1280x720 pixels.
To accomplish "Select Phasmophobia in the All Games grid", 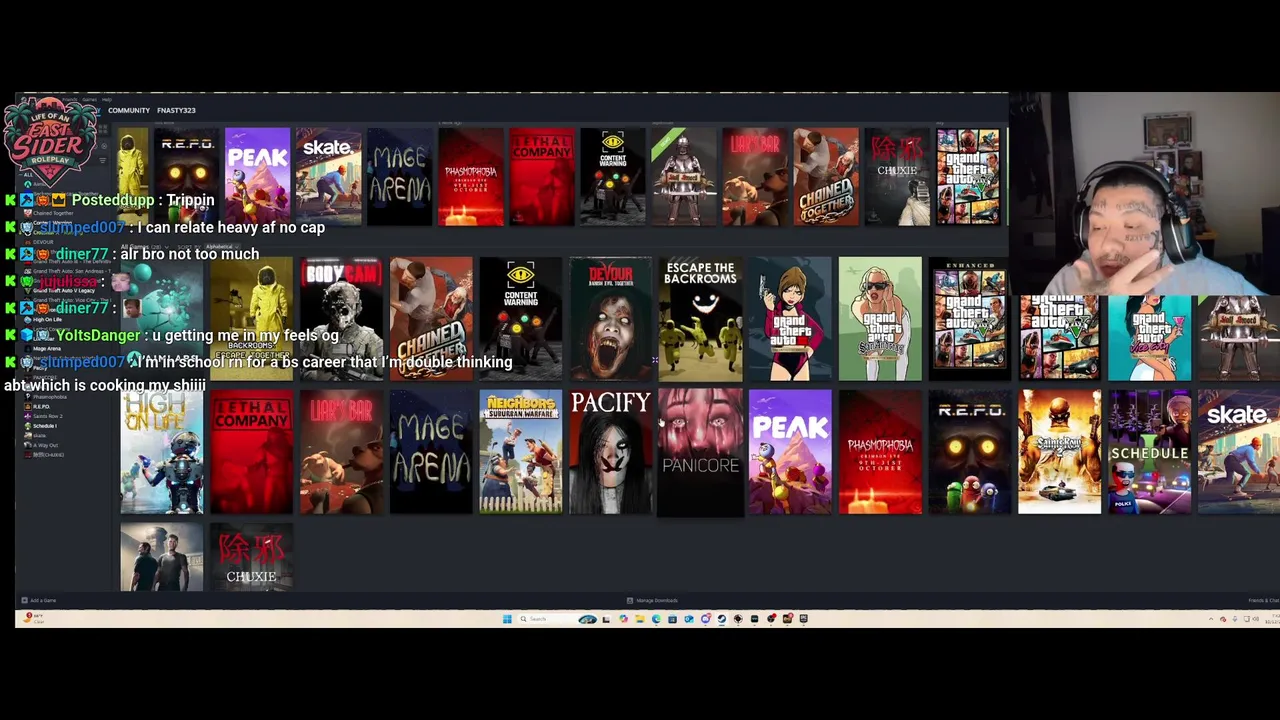I will click(880, 452).
